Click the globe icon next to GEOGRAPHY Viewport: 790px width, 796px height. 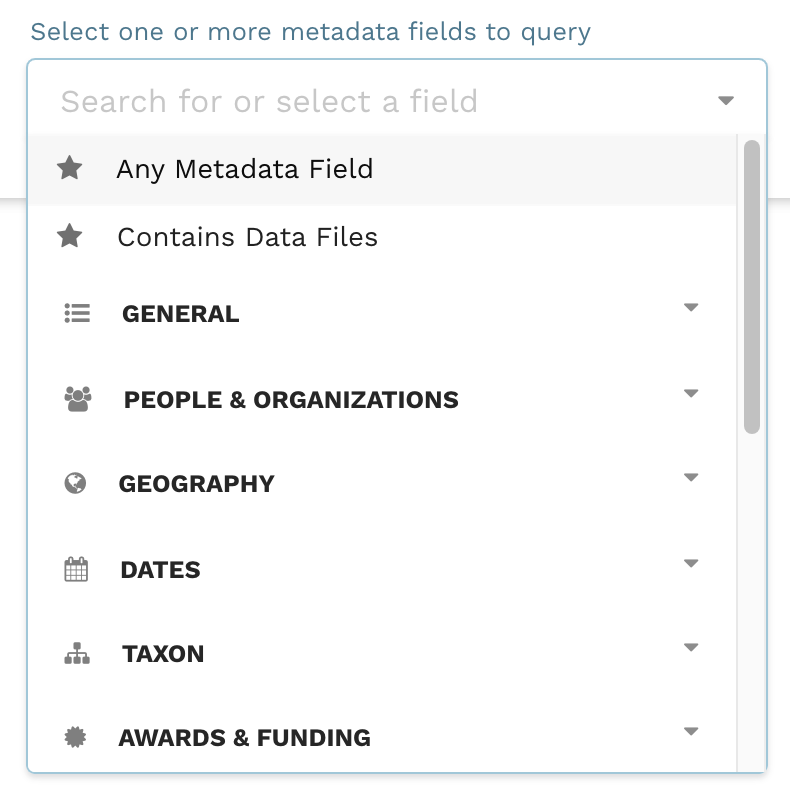(x=75, y=484)
